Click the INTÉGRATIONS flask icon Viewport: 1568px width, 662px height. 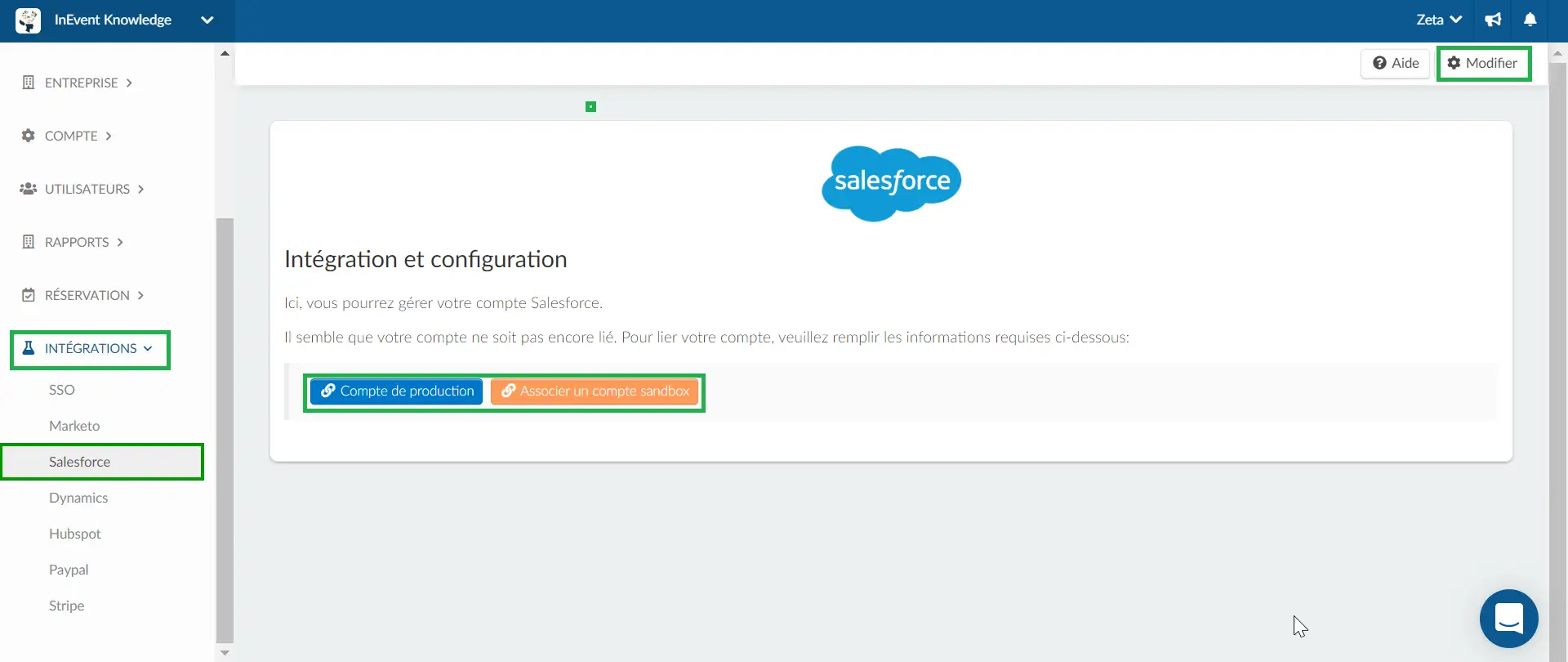[29, 348]
